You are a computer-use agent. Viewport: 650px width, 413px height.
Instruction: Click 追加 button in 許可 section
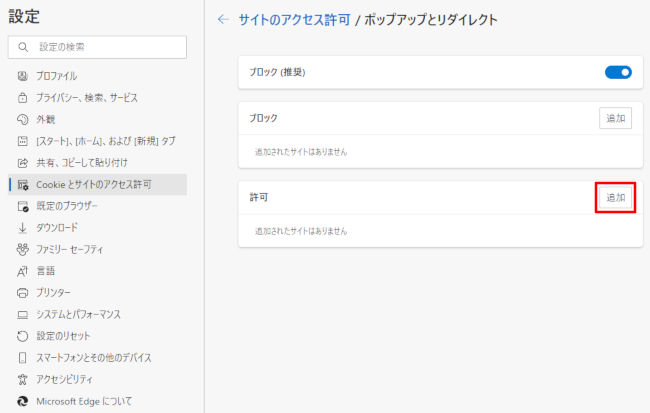click(615, 198)
